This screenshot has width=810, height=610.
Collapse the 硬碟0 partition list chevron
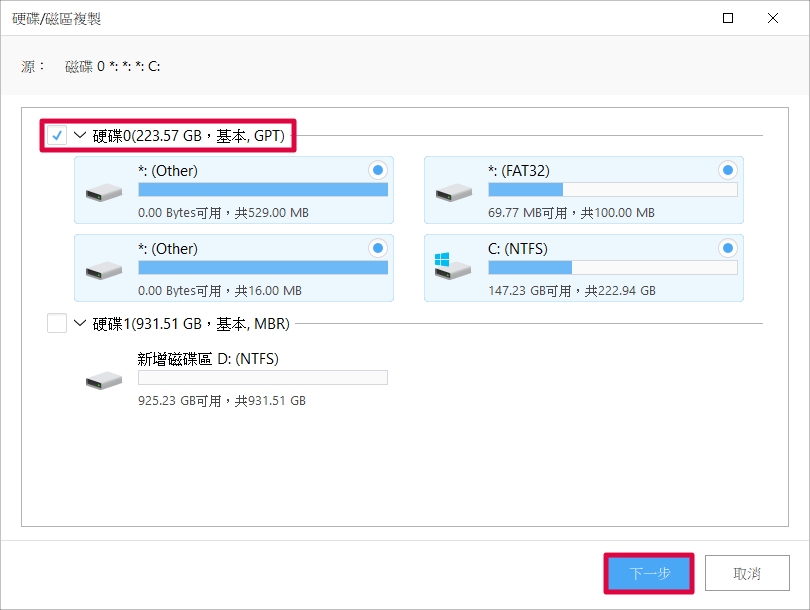point(80,135)
